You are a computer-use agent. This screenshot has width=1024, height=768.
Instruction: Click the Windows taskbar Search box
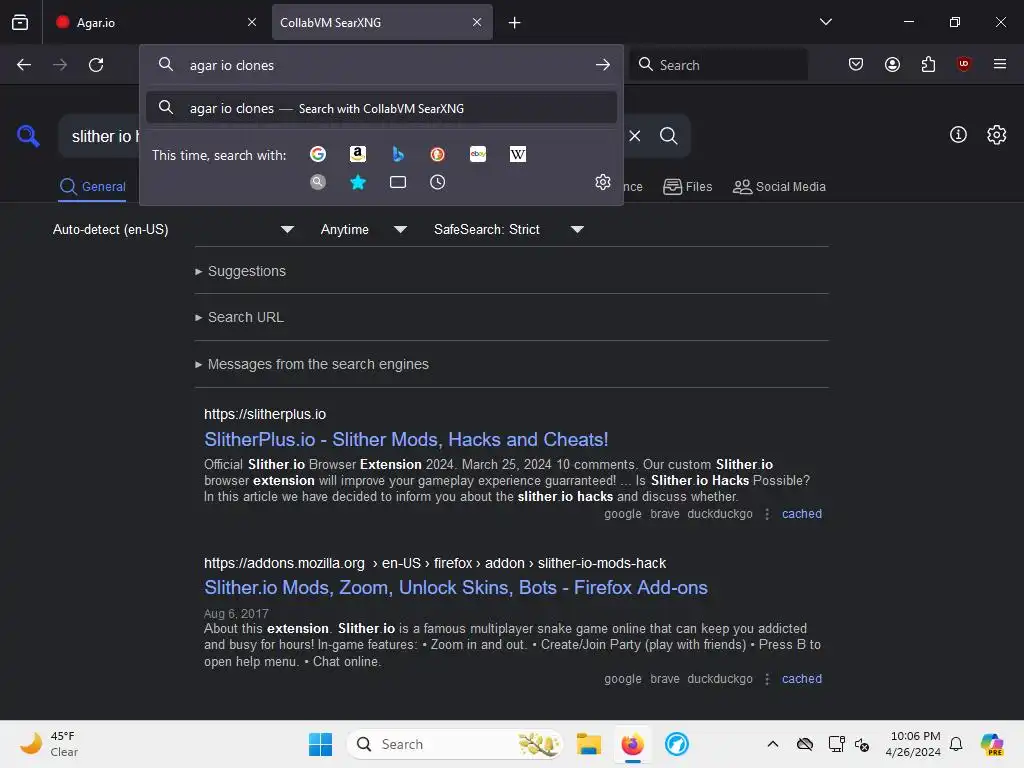click(455, 744)
